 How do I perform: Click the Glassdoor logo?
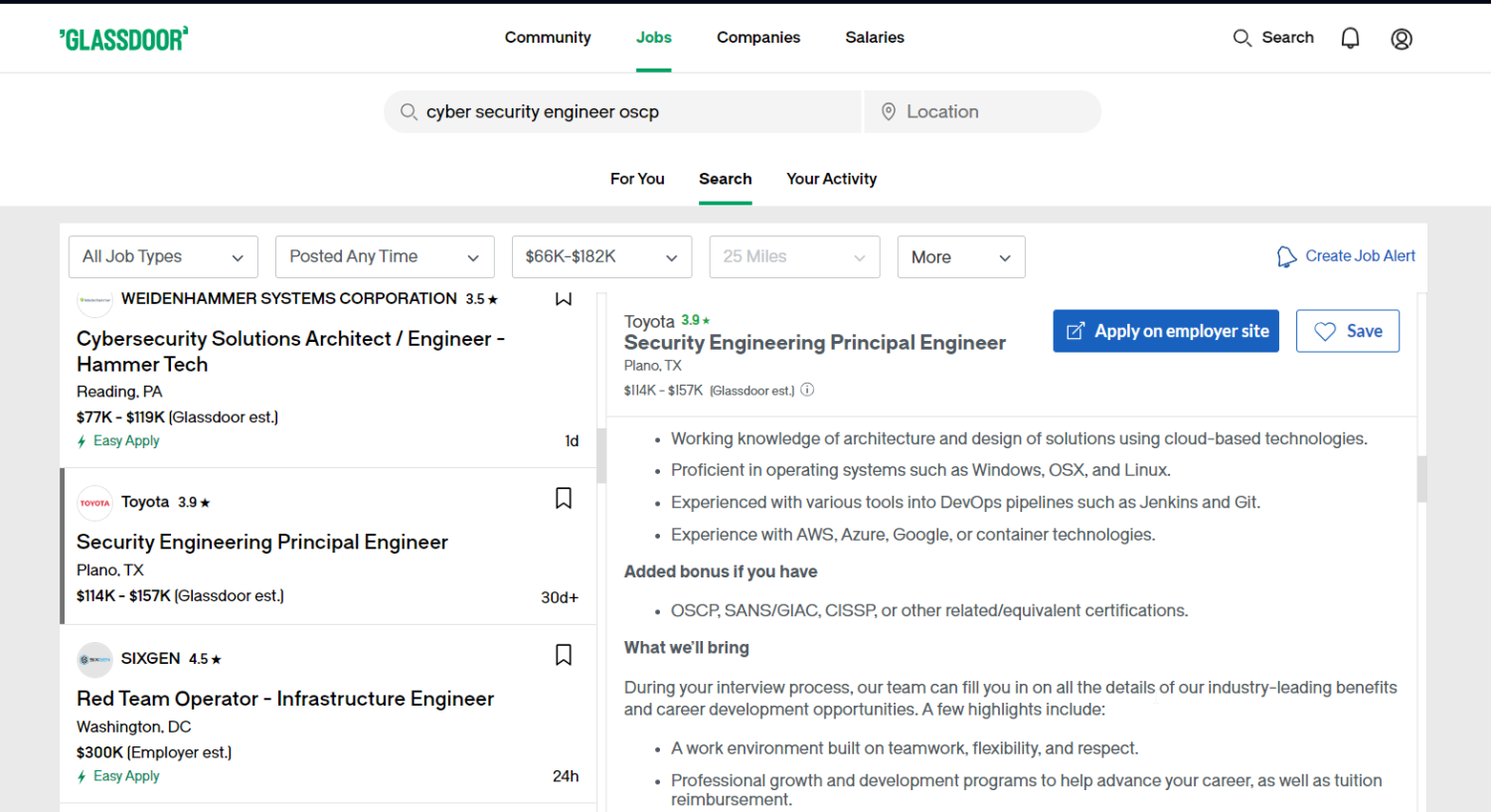(124, 39)
